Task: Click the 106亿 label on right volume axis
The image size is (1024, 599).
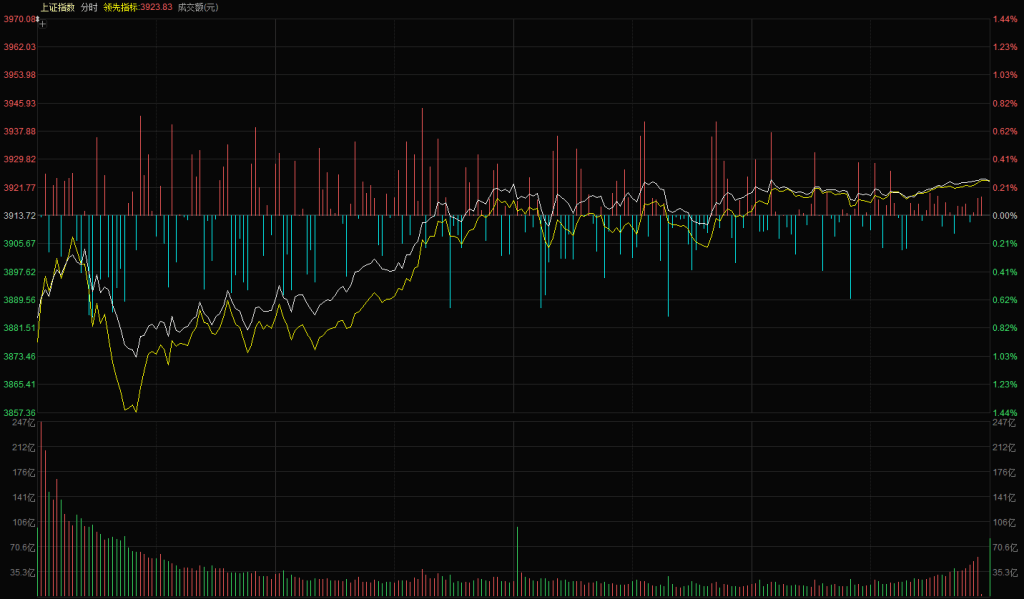Action: point(1002,522)
